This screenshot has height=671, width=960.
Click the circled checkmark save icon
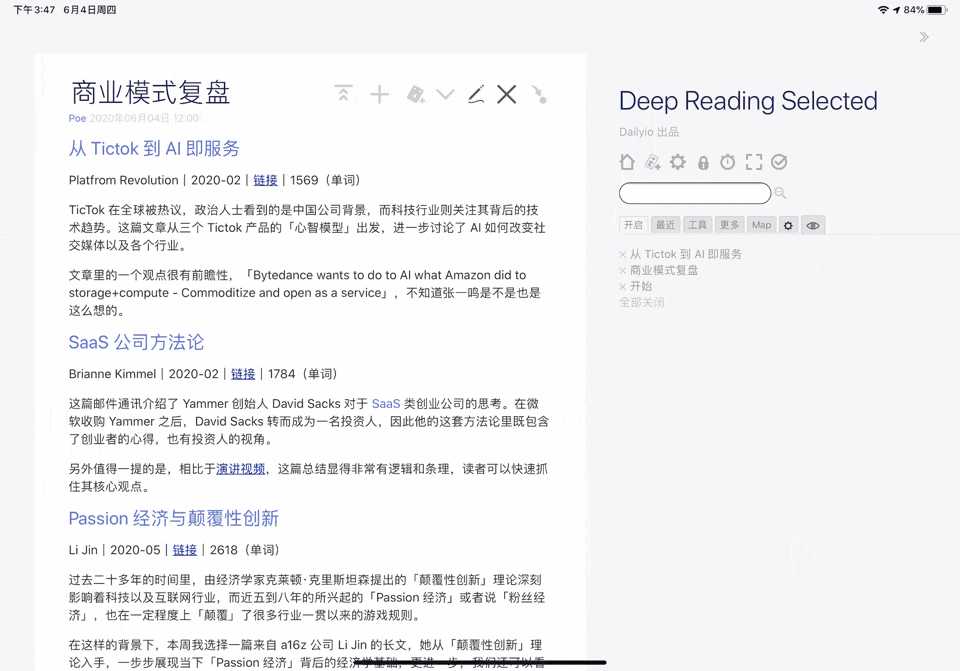point(779,162)
